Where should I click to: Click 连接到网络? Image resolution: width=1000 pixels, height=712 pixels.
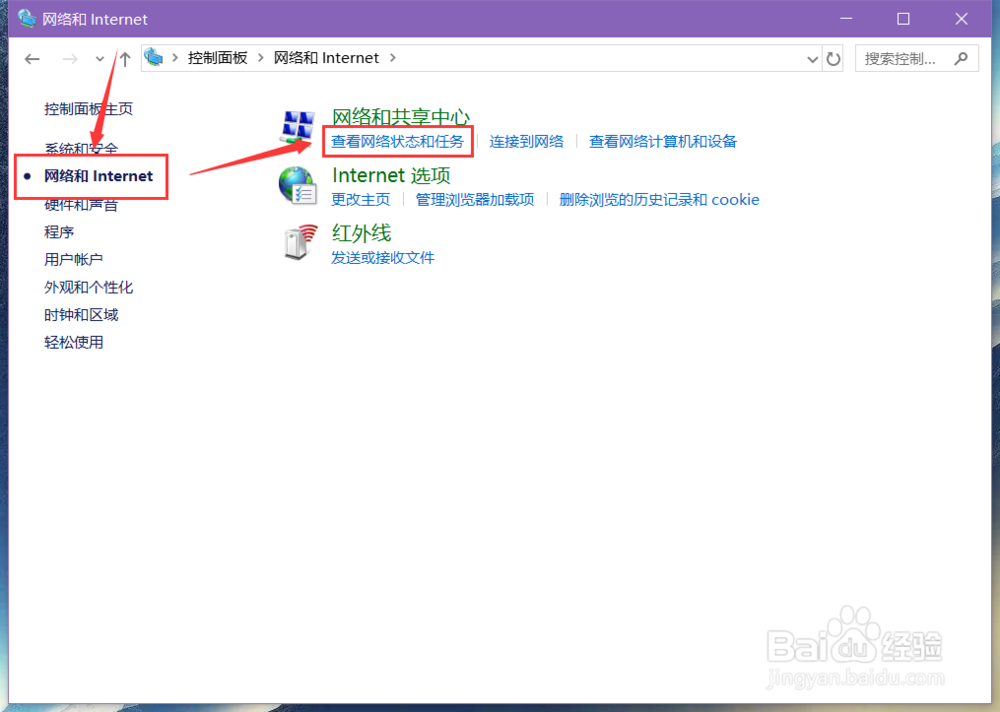(527, 140)
